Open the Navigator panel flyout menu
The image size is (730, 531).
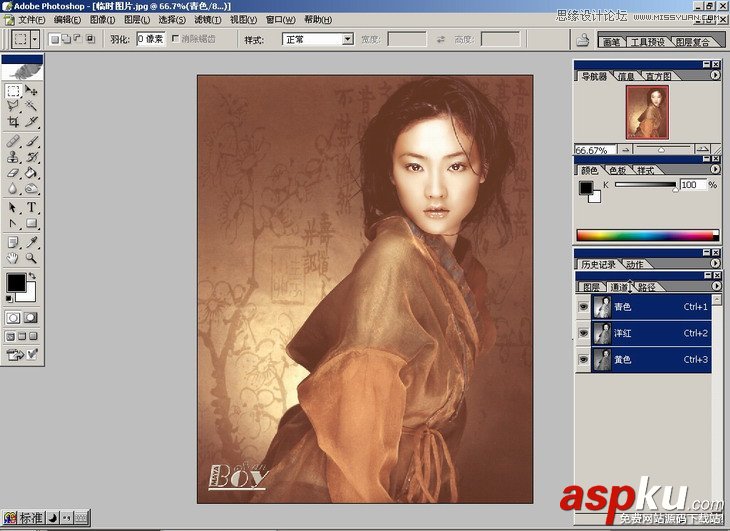click(x=715, y=75)
